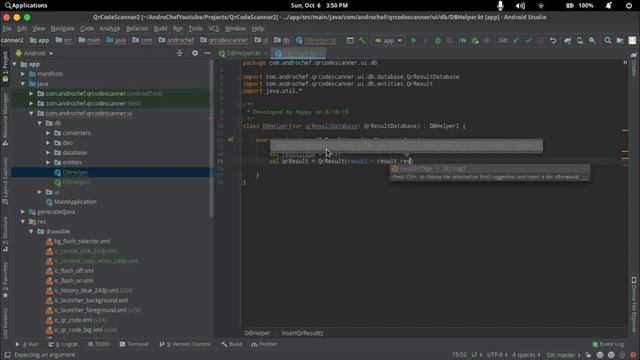Click the Profile app icon in toolbar
The image size is (640, 360).
(462, 40)
